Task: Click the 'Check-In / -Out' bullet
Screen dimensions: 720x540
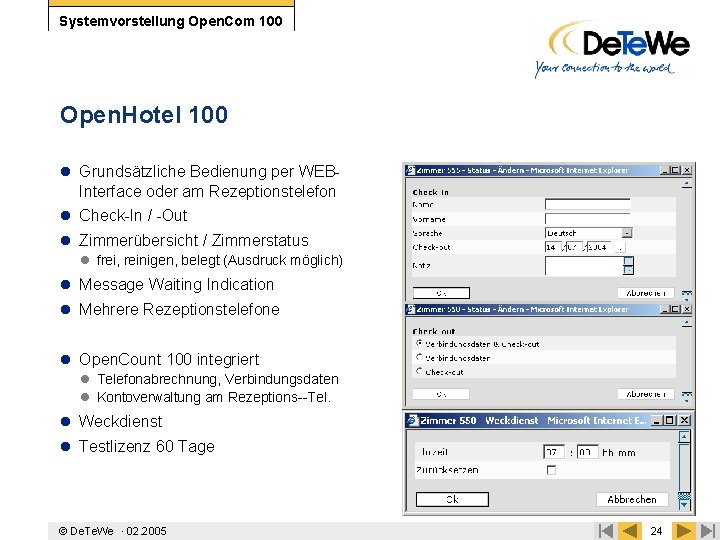Action: pos(133,215)
